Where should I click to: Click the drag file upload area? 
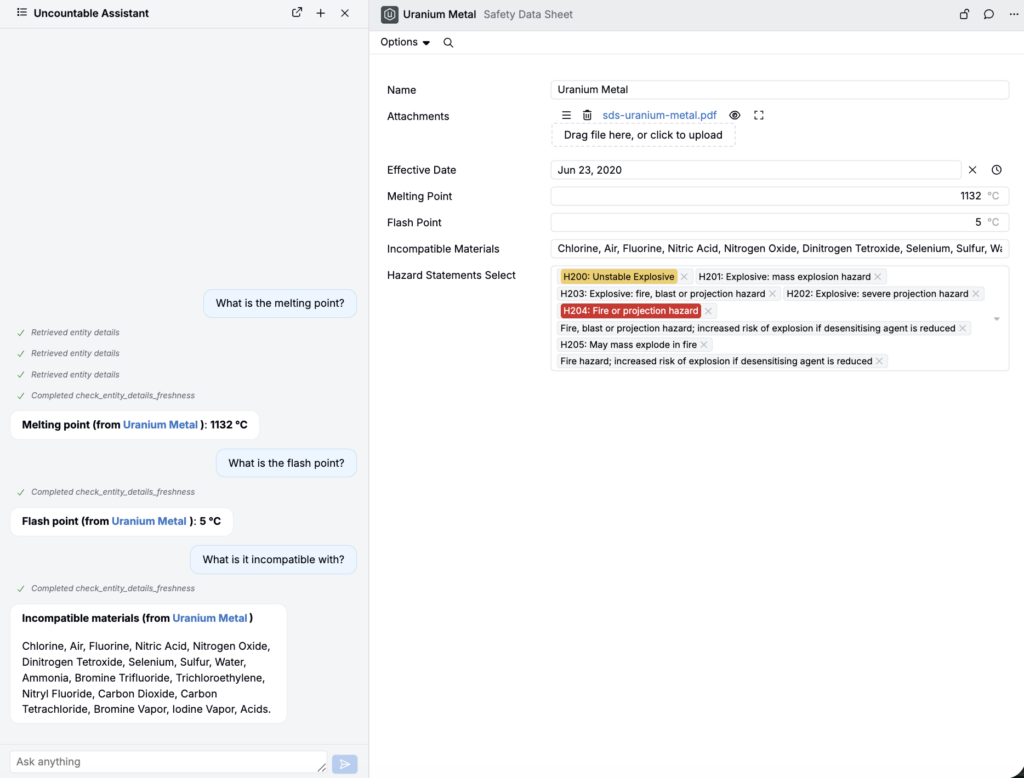click(x=643, y=135)
